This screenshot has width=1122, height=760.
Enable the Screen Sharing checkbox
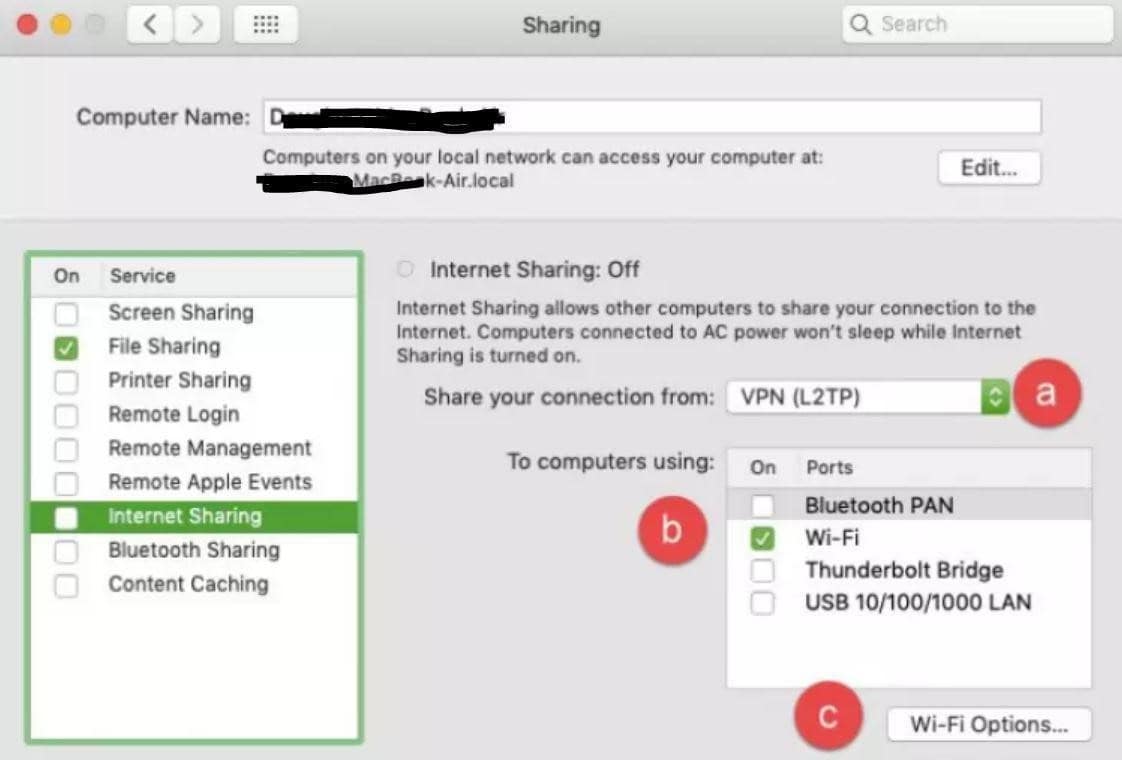66,314
